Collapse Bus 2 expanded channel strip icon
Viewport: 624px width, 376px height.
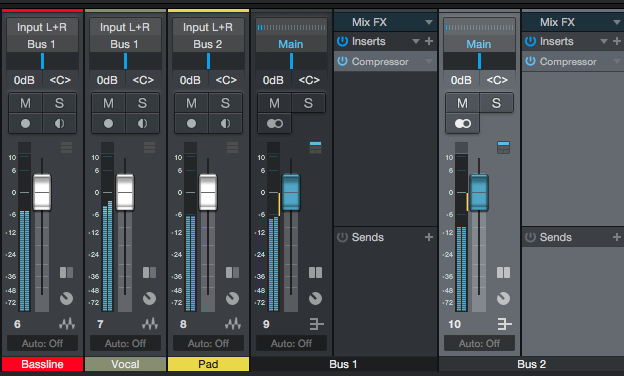(x=503, y=148)
